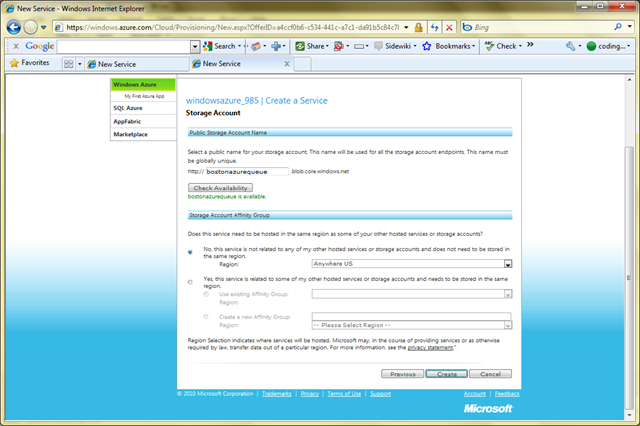The width and height of the screenshot is (640, 426).
Task: Choose 'Create a new Affinity Group' radio
Action: 207,317
